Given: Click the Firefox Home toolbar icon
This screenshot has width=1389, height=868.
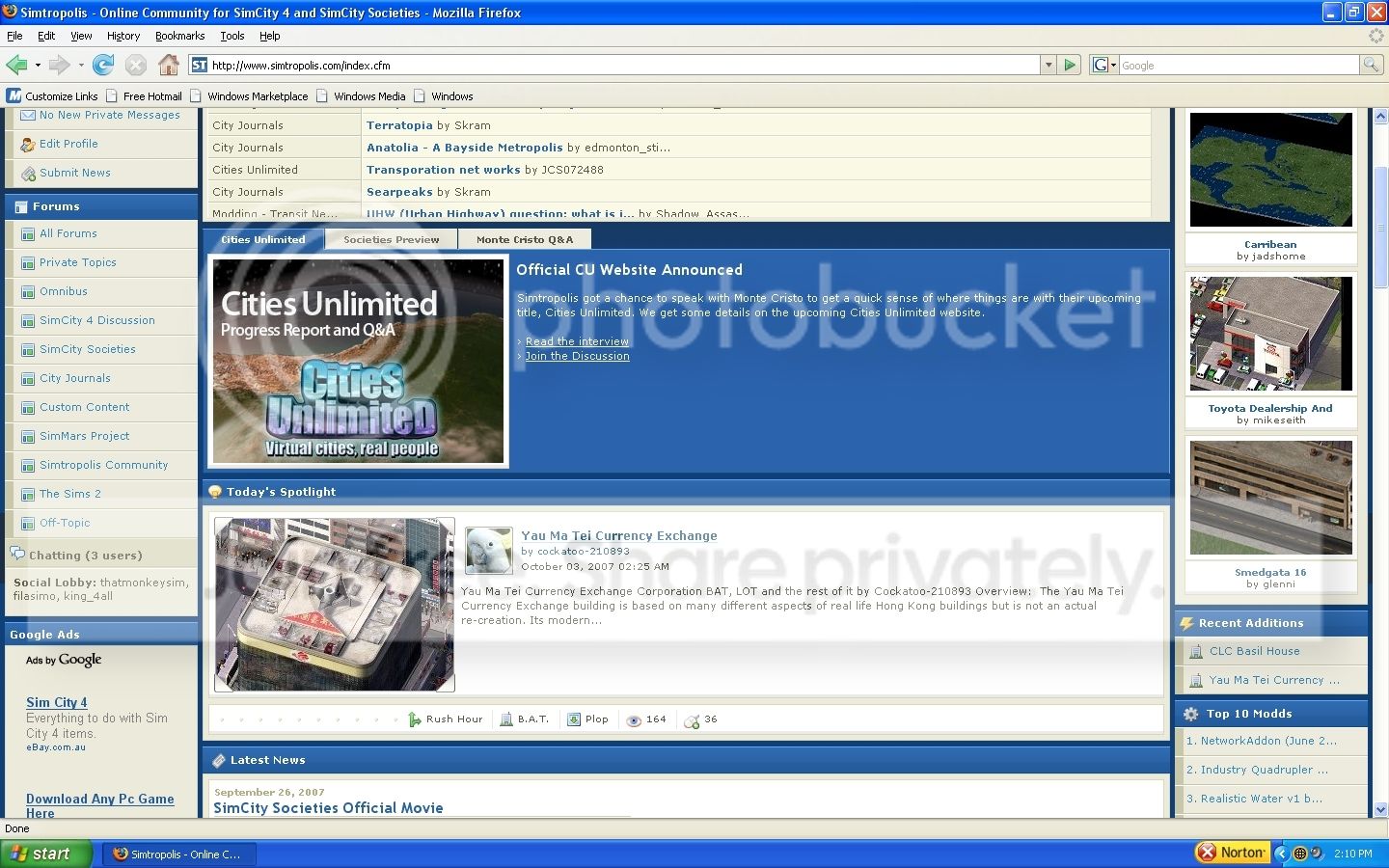Looking at the screenshot, I should click(x=169, y=65).
